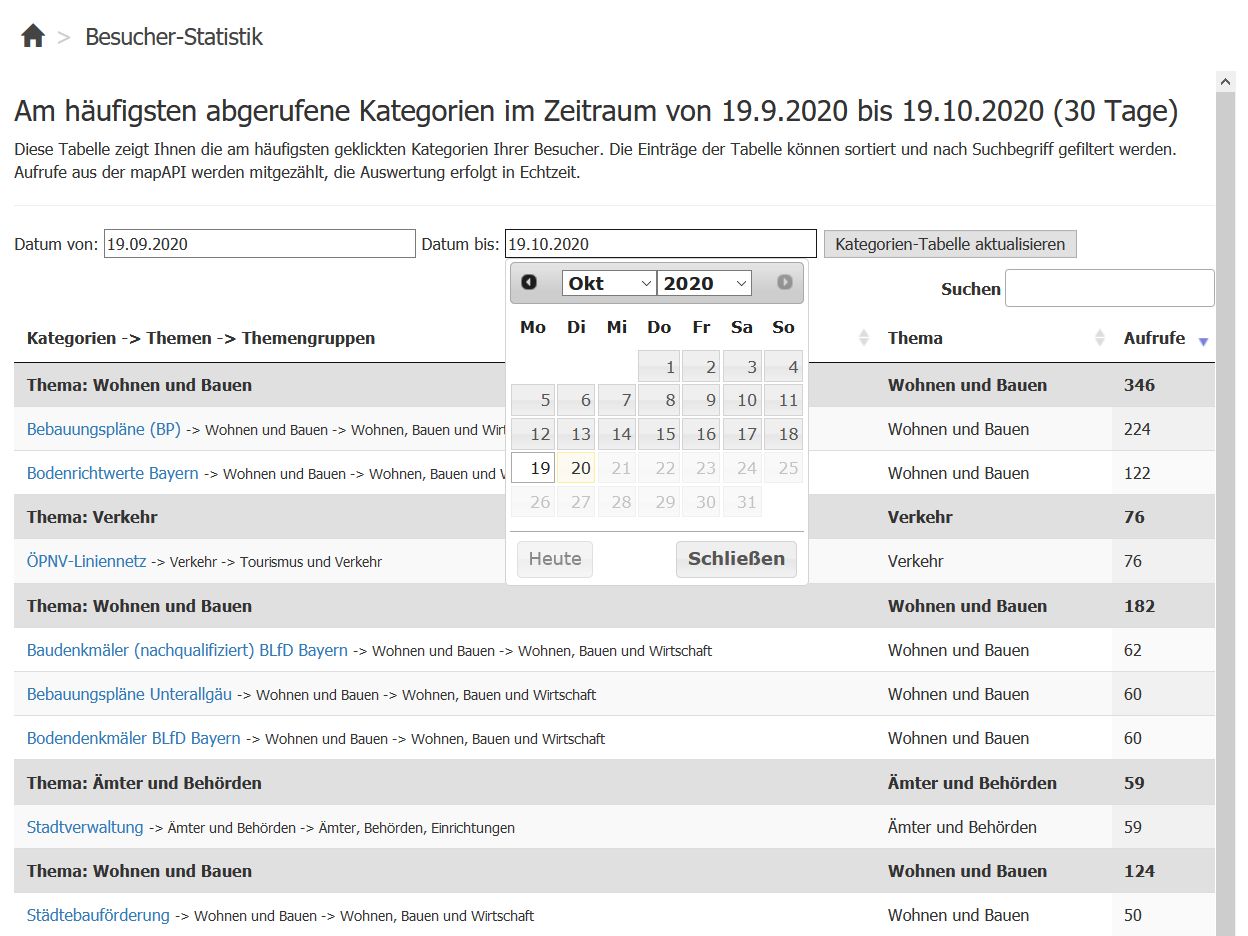Choose day 5 in the date picker
The height and width of the screenshot is (936, 1248).
[533, 401]
